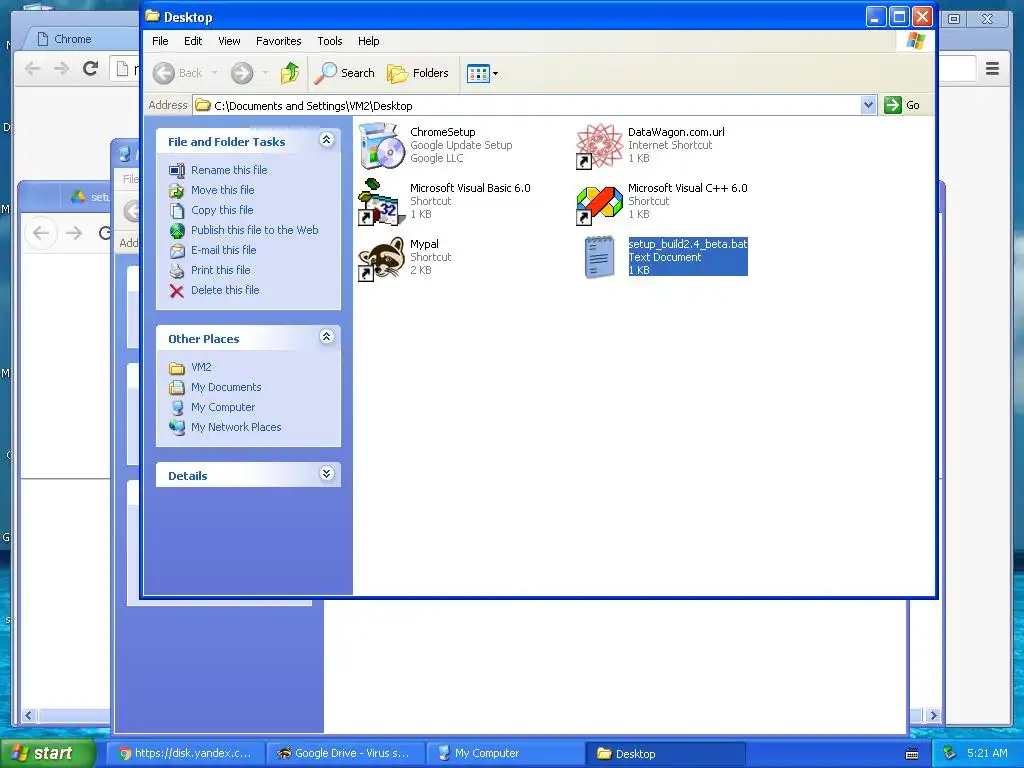The image size is (1024, 768).
Task: Toggle the Folders pane button
Action: (418, 73)
